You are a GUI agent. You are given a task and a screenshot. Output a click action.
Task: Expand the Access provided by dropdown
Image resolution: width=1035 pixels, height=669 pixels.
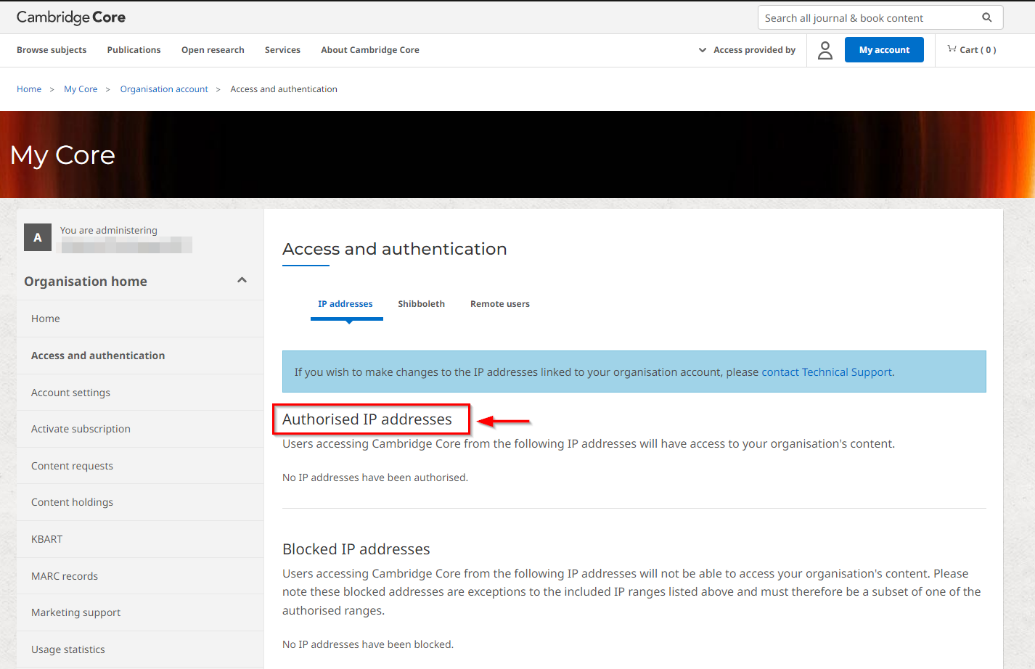click(x=747, y=50)
